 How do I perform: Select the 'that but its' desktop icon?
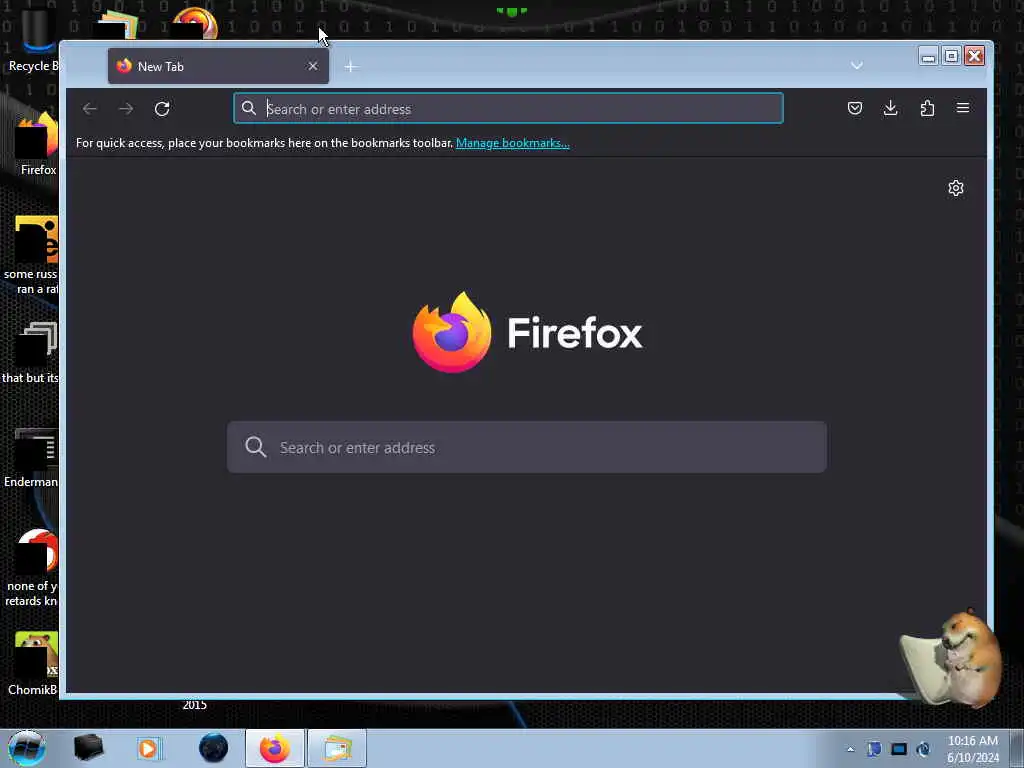[x=30, y=353]
